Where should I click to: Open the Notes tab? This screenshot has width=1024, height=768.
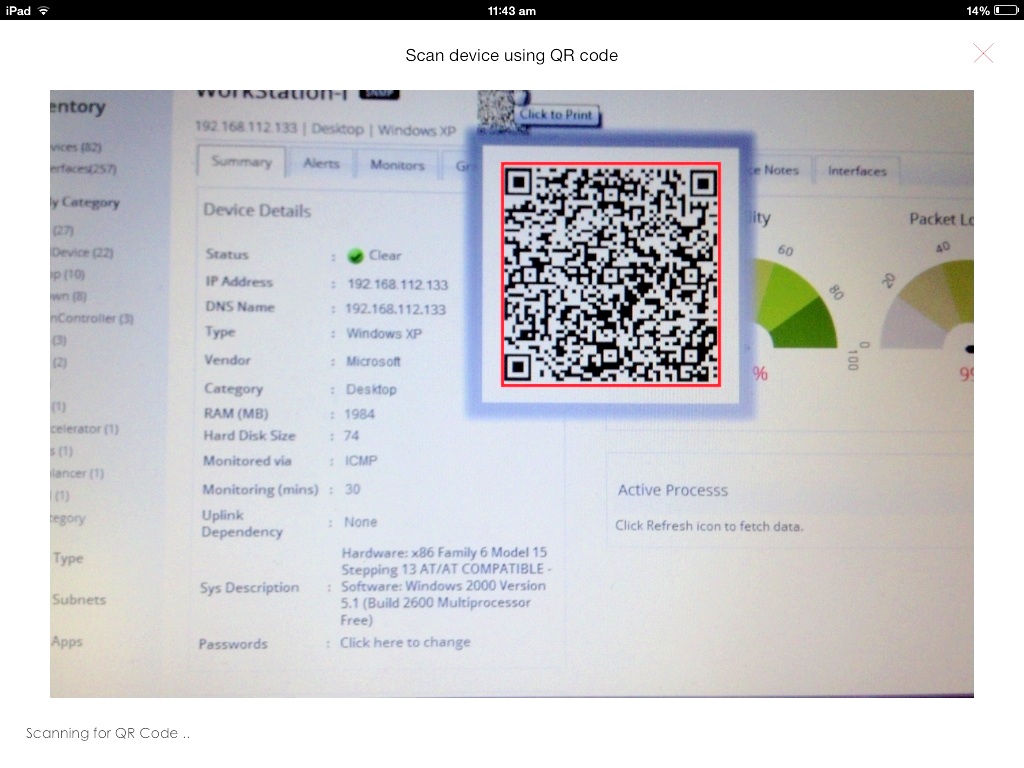(x=781, y=170)
